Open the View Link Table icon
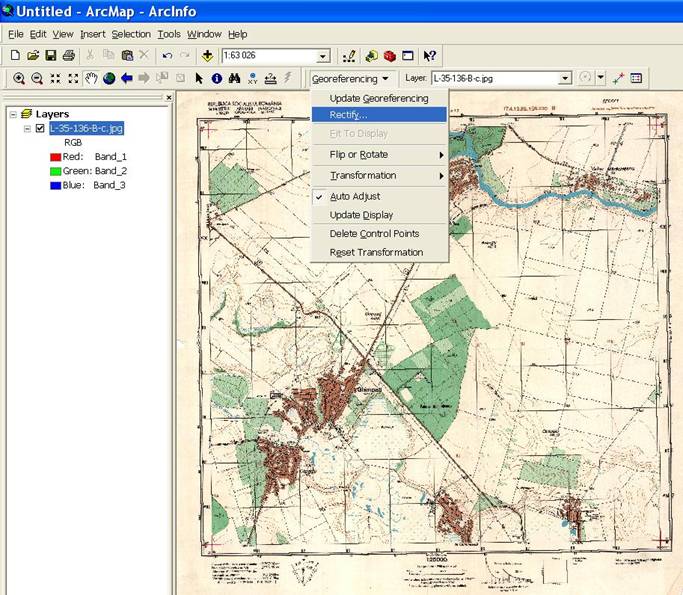This screenshot has height=595, width=683. [636, 78]
